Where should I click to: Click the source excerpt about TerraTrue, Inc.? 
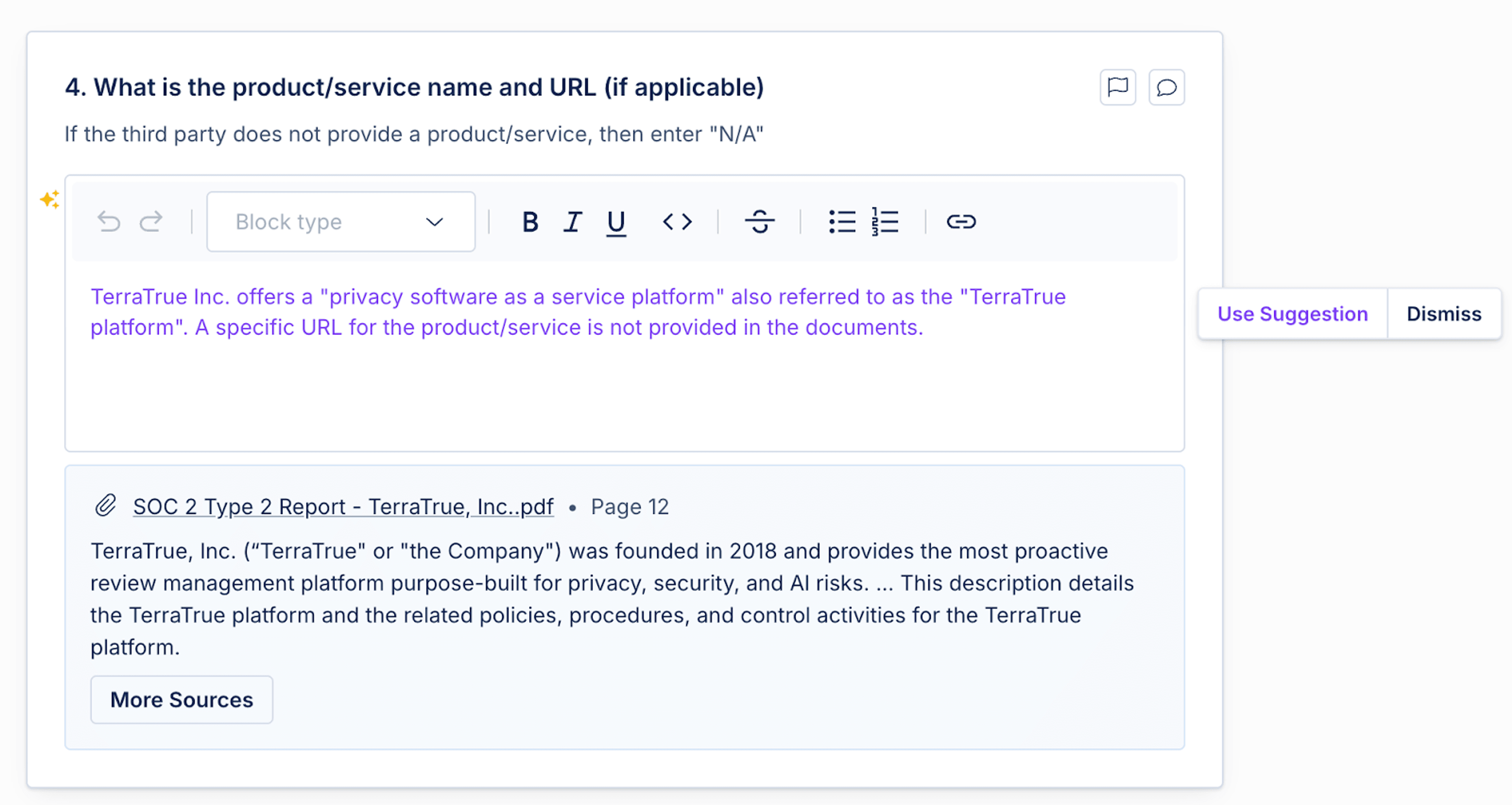click(x=611, y=599)
